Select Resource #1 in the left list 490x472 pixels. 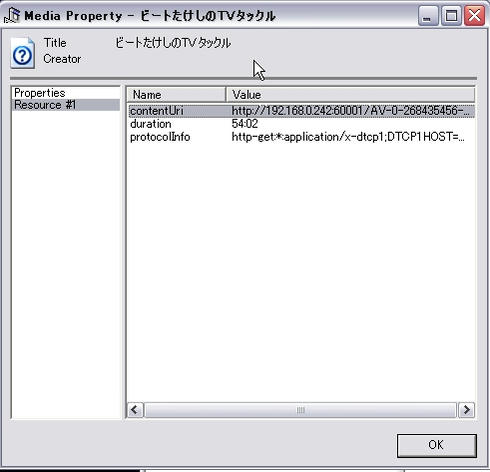point(66,105)
